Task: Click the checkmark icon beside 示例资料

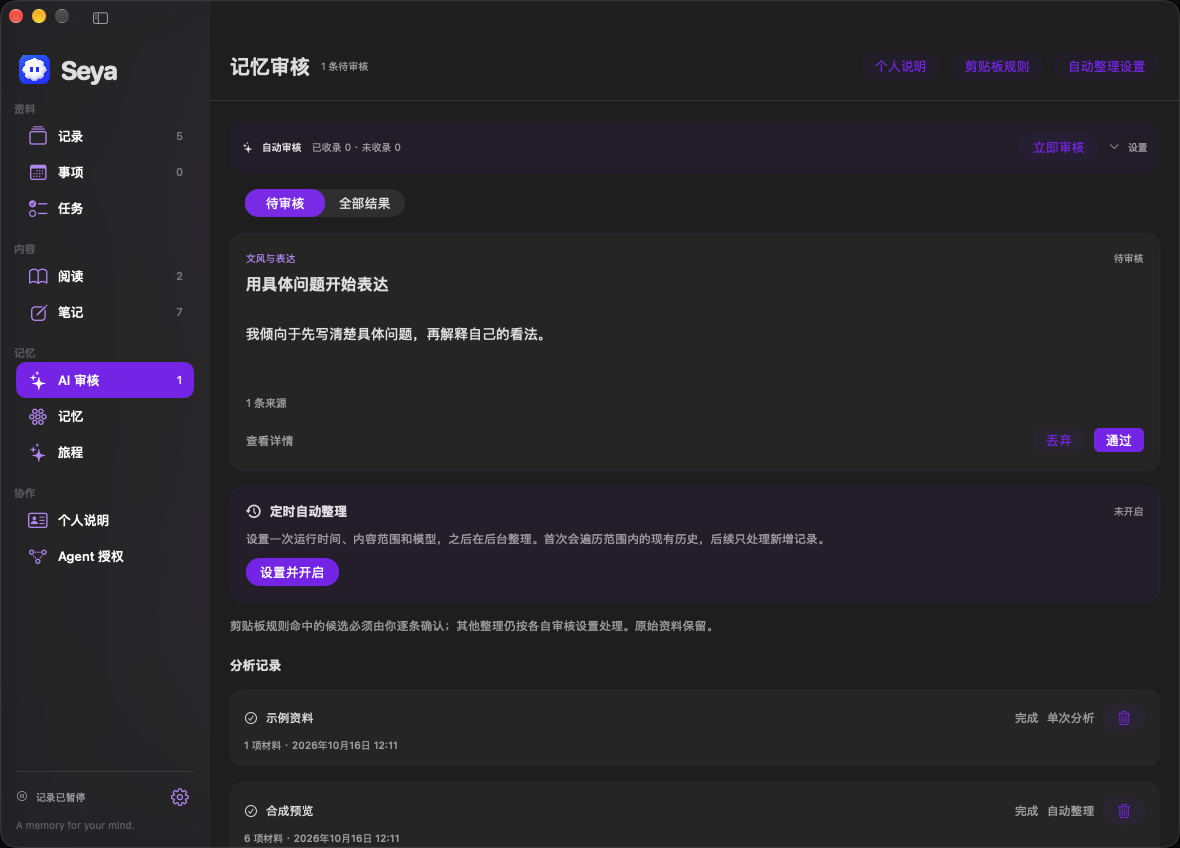Action: tap(251, 718)
